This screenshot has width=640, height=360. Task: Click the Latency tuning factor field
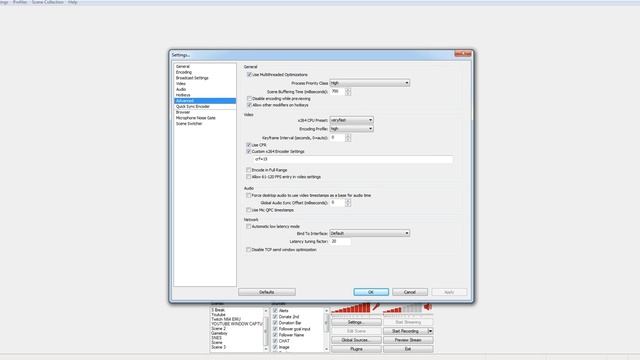(x=340, y=242)
